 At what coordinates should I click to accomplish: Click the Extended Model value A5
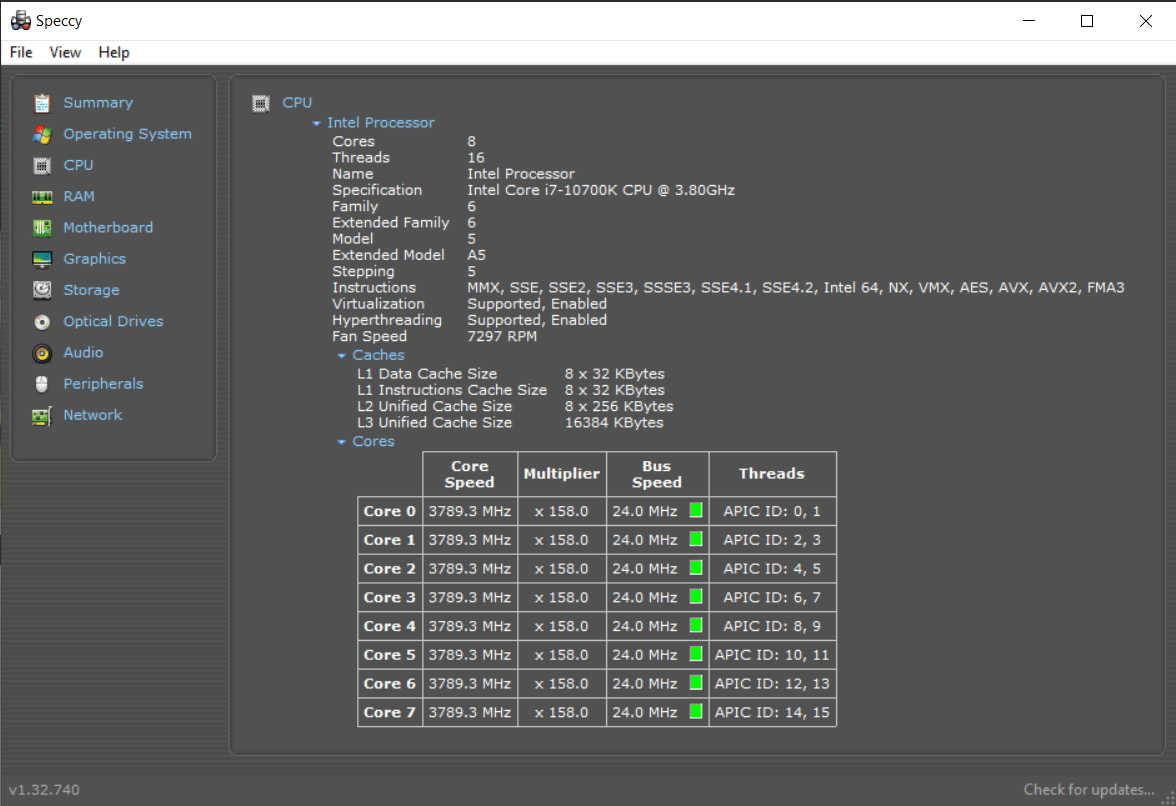coord(476,255)
